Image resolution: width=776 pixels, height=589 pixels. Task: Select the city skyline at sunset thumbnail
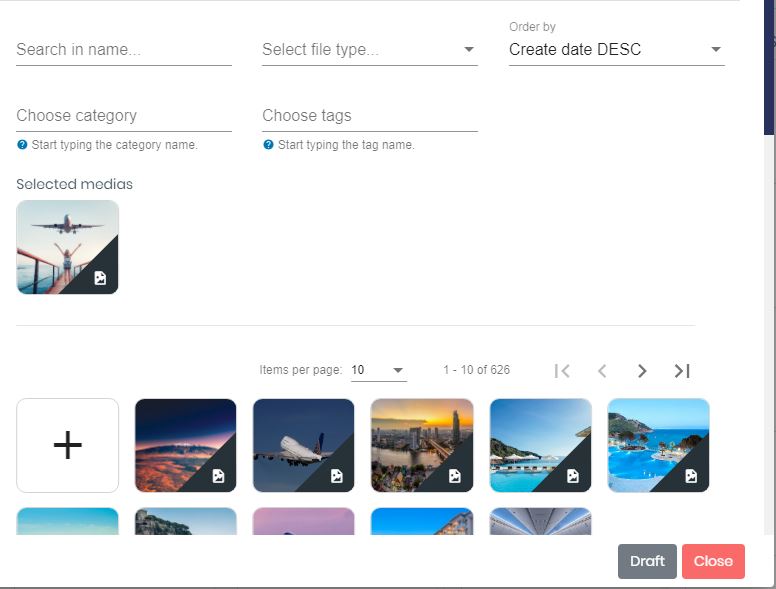pyautogui.click(x=422, y=445)
